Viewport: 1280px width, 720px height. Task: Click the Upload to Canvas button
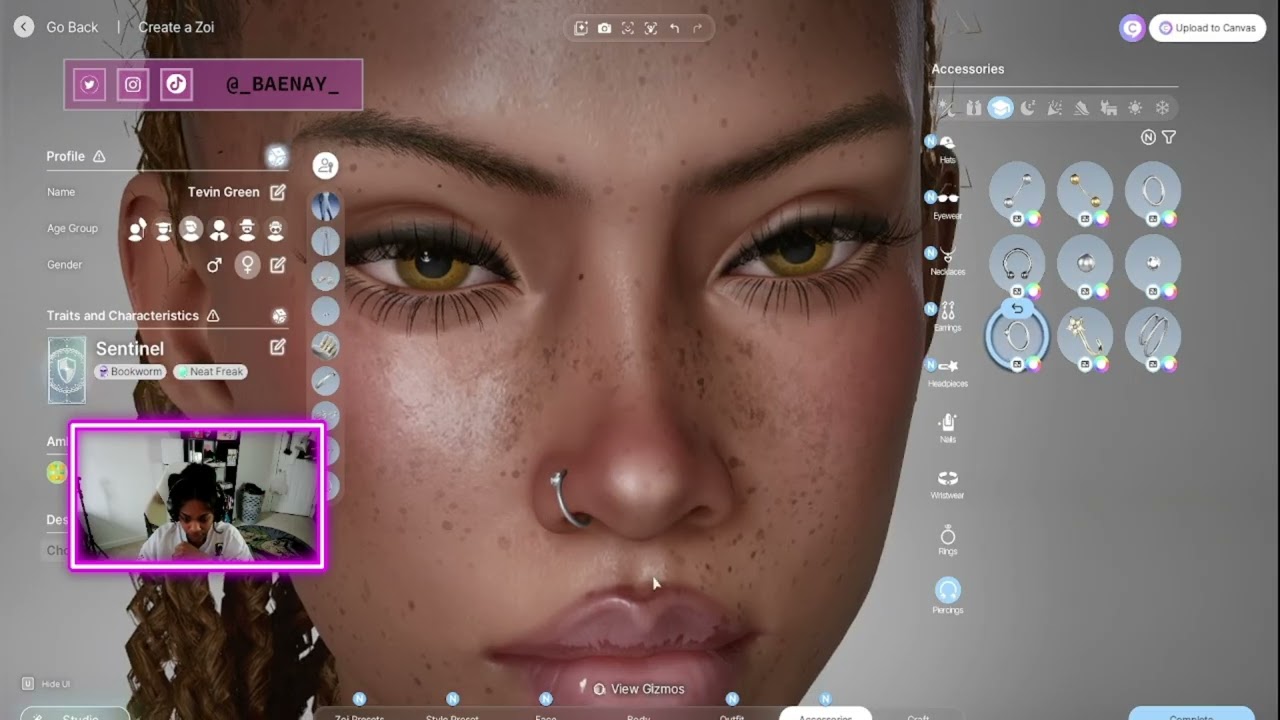[x=1208, y=28]
